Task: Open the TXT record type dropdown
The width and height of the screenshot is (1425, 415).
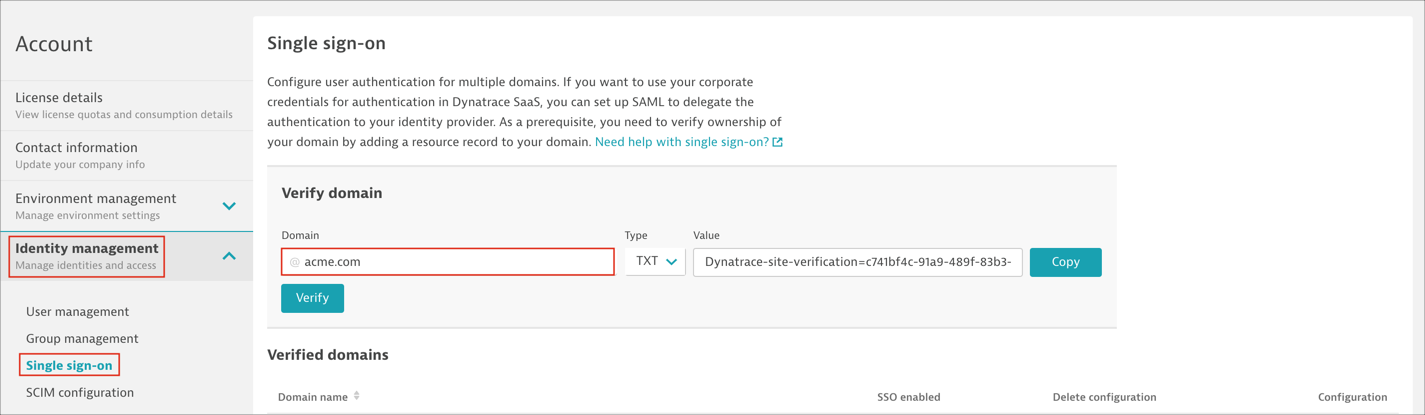Action: click(x=655, y=262)
